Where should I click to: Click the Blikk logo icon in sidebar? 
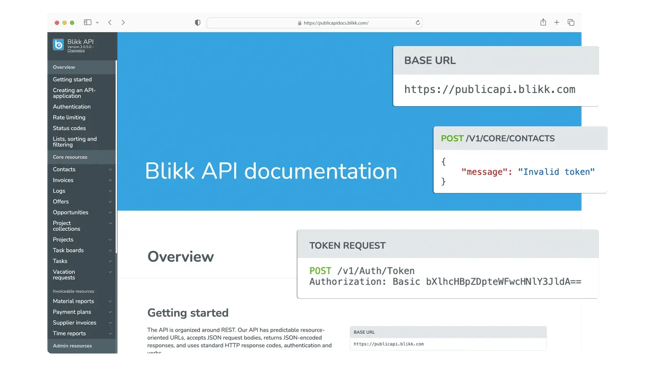tap(58, 44)
